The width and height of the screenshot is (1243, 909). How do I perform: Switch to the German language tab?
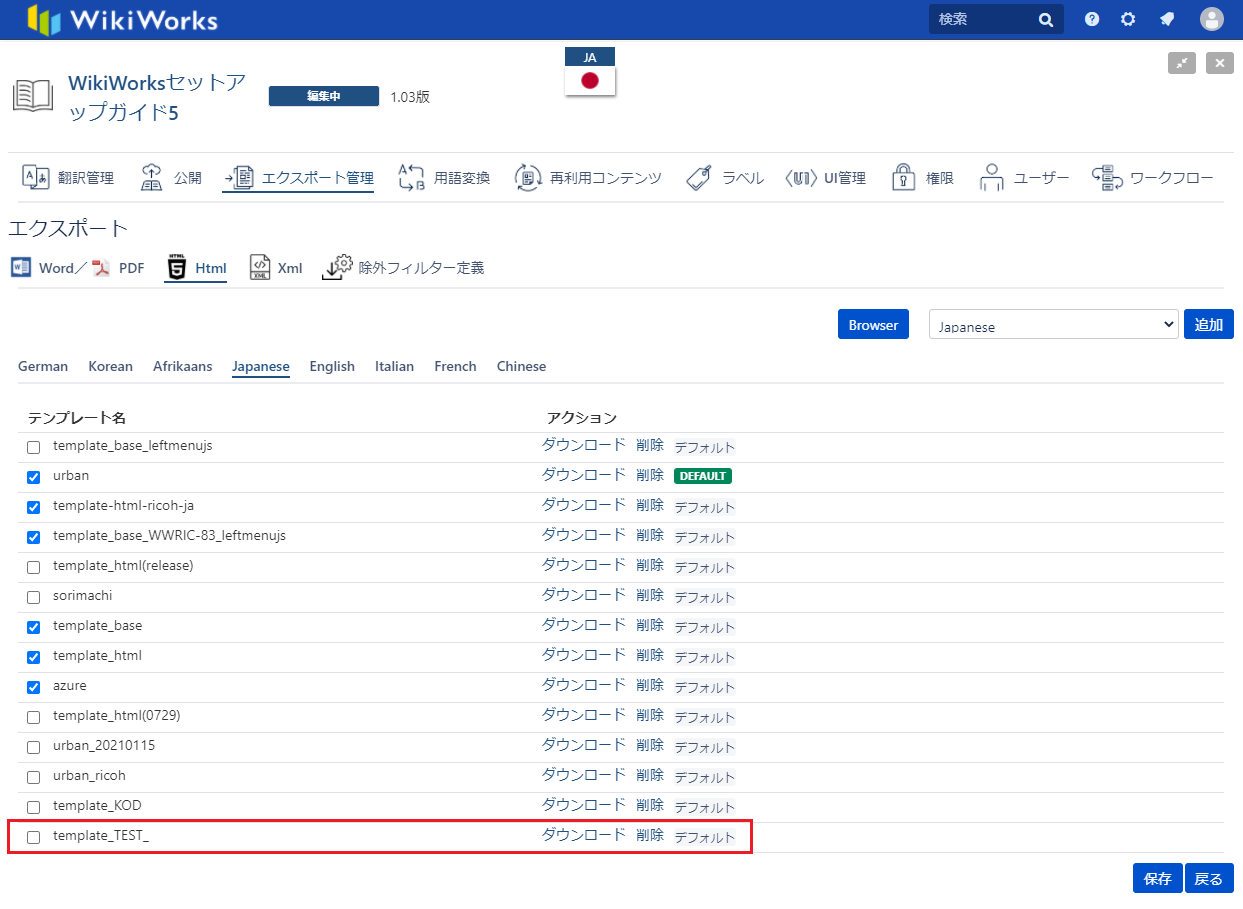(43, 366)
